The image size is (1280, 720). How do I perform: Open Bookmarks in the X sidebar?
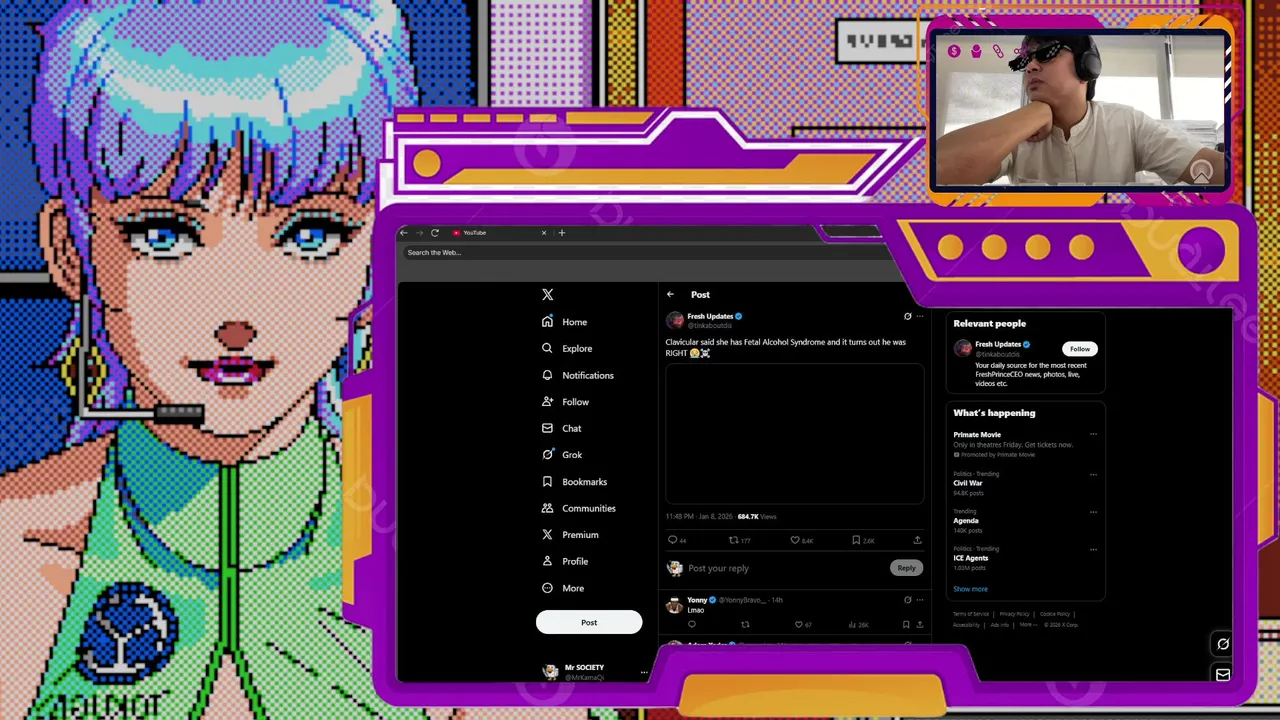click(574, 482)
